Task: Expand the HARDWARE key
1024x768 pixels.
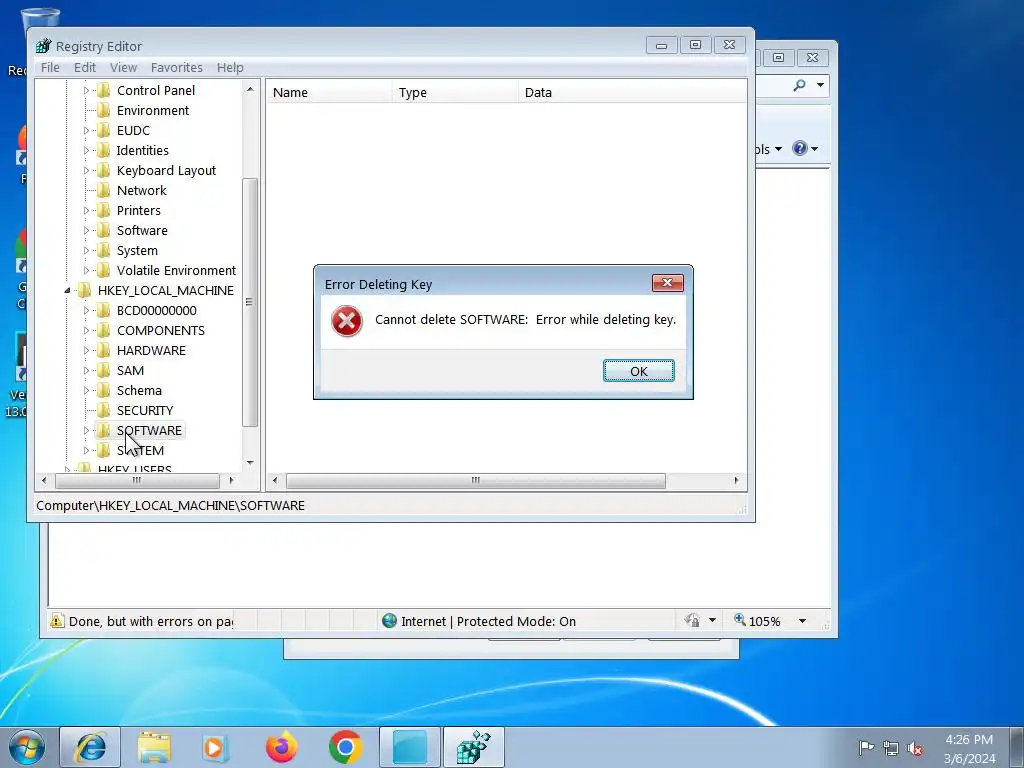Action: 86,351
